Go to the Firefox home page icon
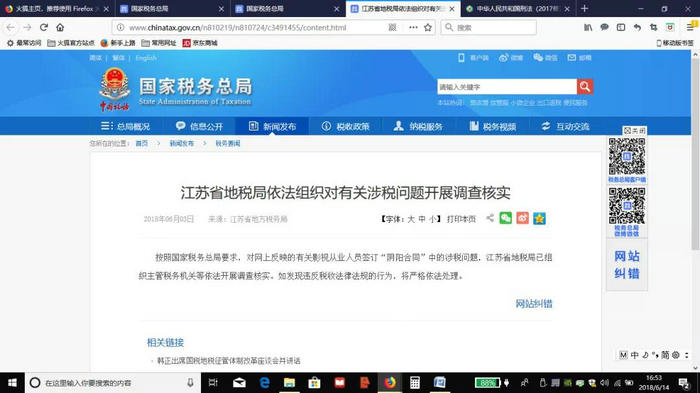 coord(60,27)
